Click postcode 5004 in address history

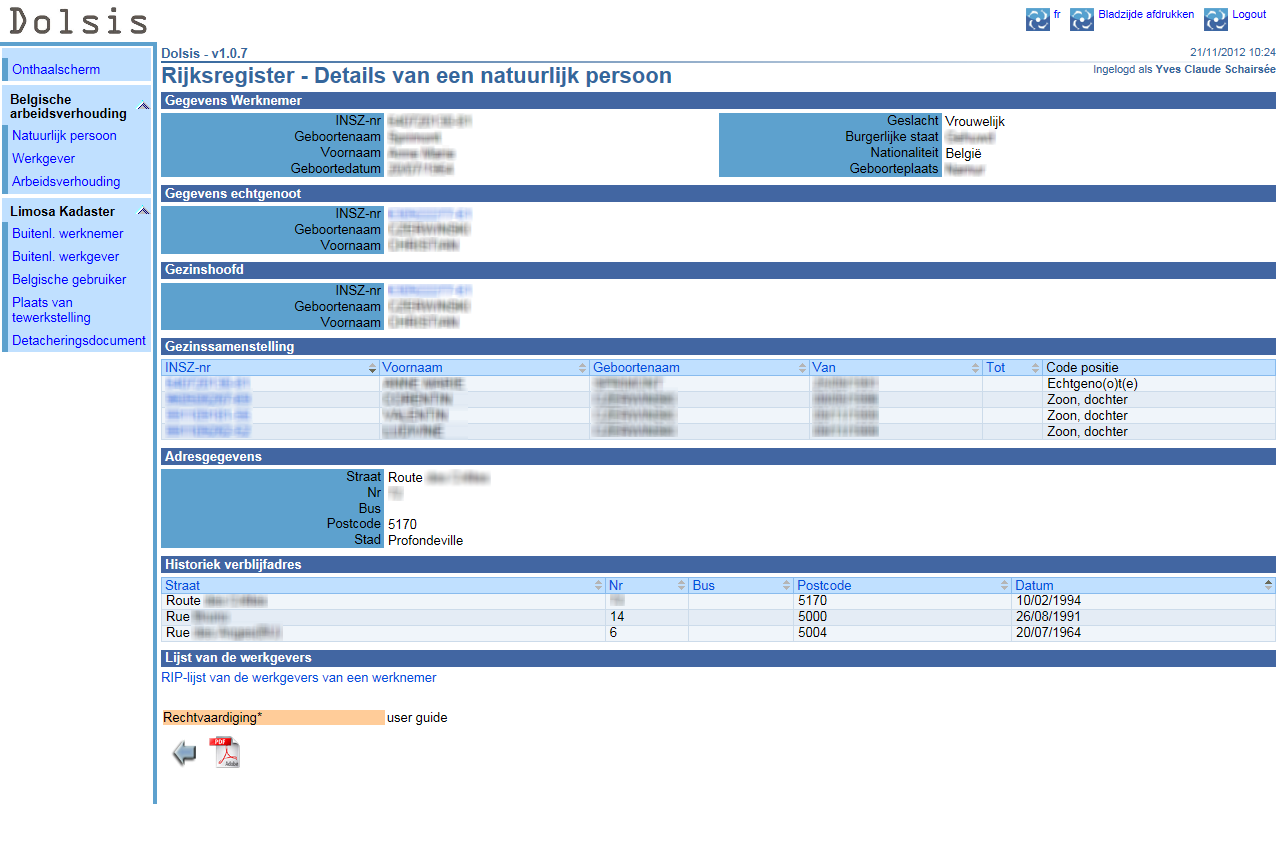click(x=812, y=633)
